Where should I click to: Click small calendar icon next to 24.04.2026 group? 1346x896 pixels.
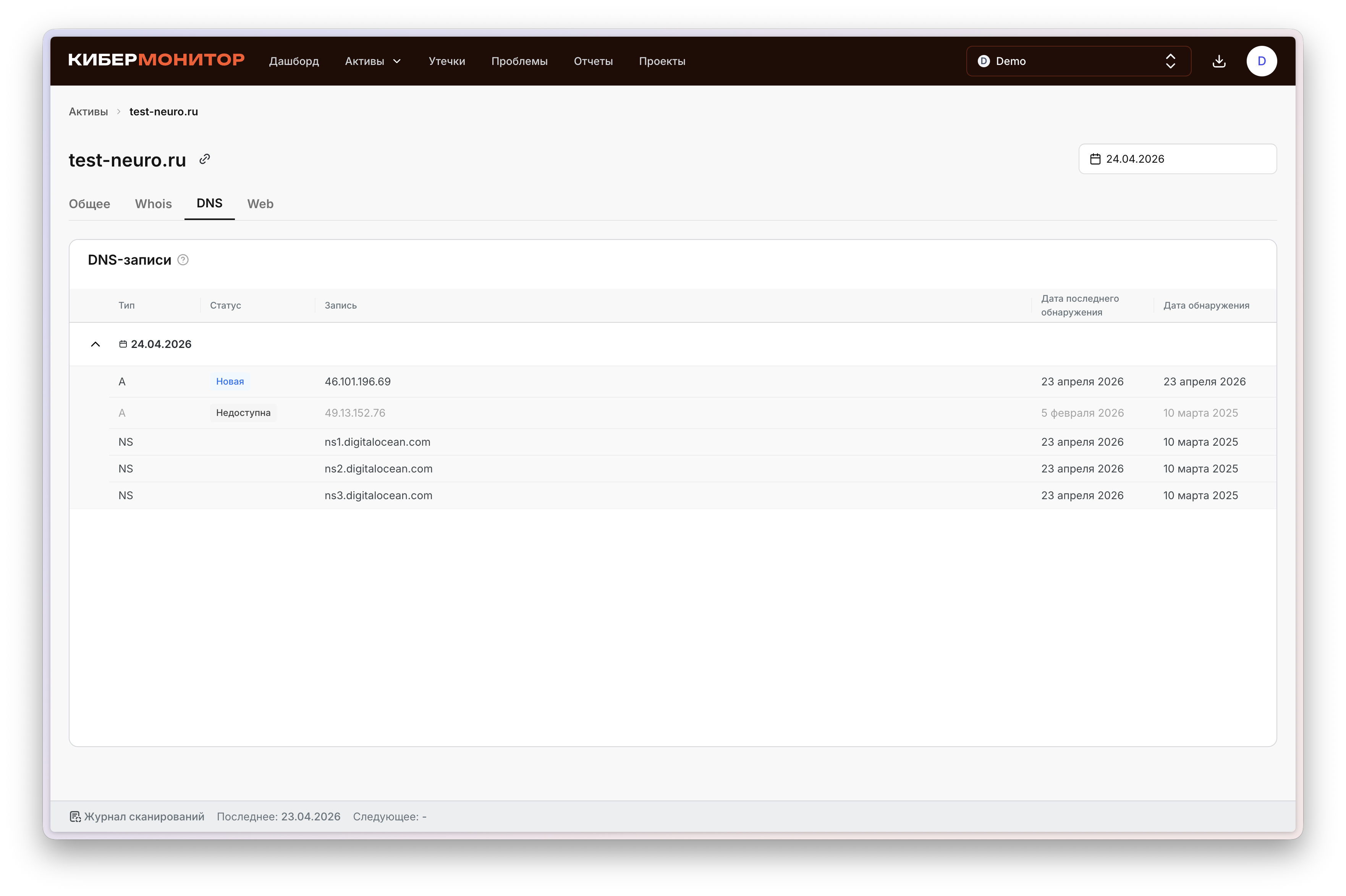(123, 344)
